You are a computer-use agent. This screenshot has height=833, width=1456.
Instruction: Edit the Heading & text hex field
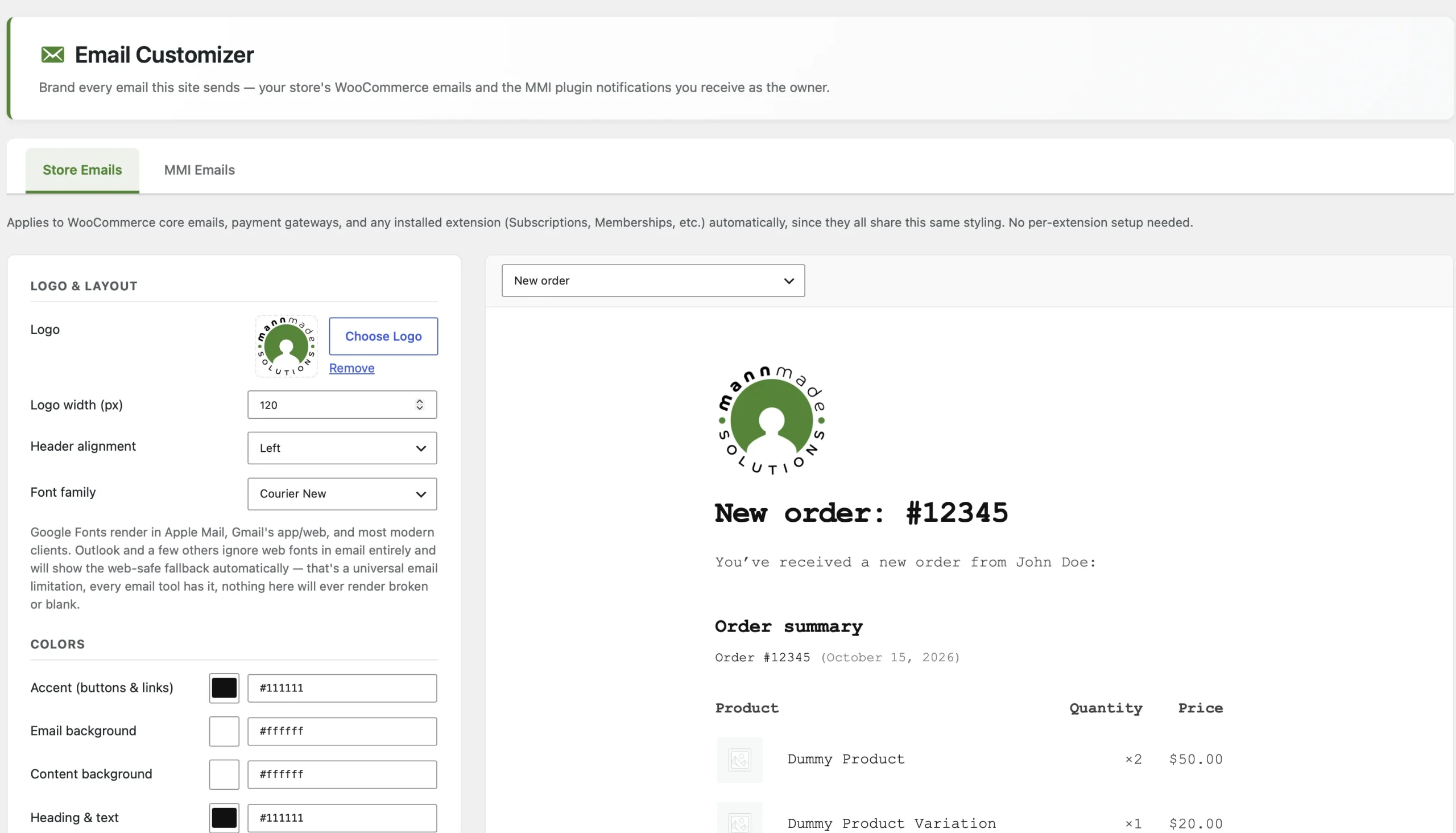click(342, 818)
